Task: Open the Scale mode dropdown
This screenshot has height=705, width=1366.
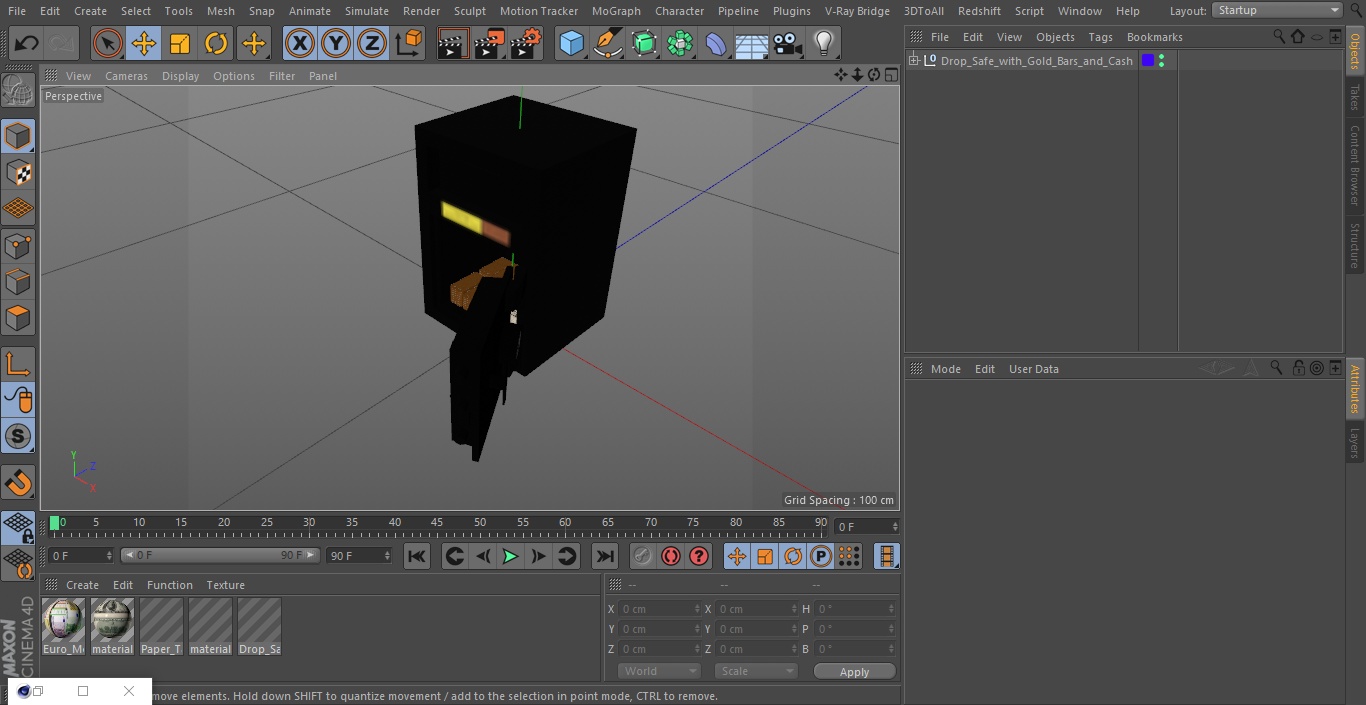Action: click(x=756, y=671)
